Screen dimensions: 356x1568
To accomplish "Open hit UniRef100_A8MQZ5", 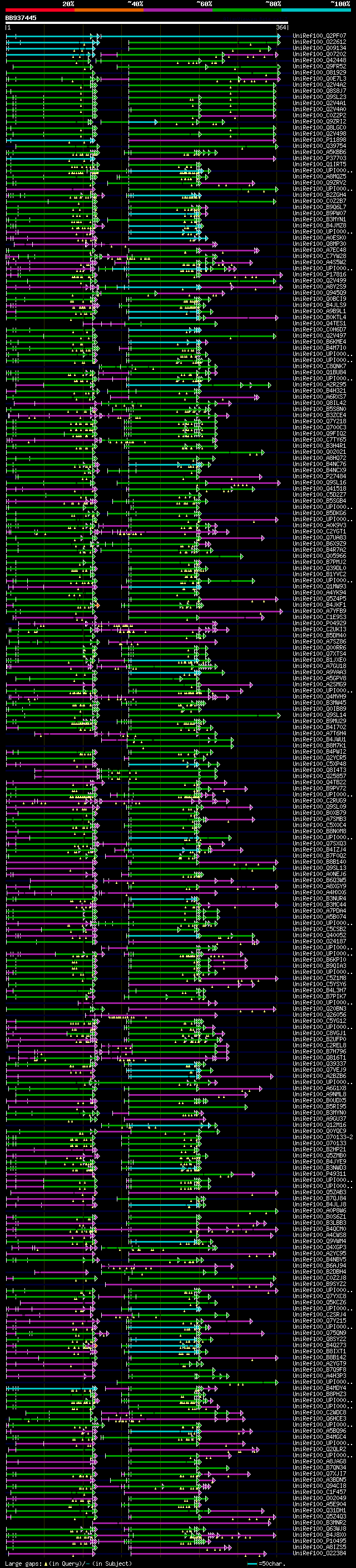I will 319,176.
